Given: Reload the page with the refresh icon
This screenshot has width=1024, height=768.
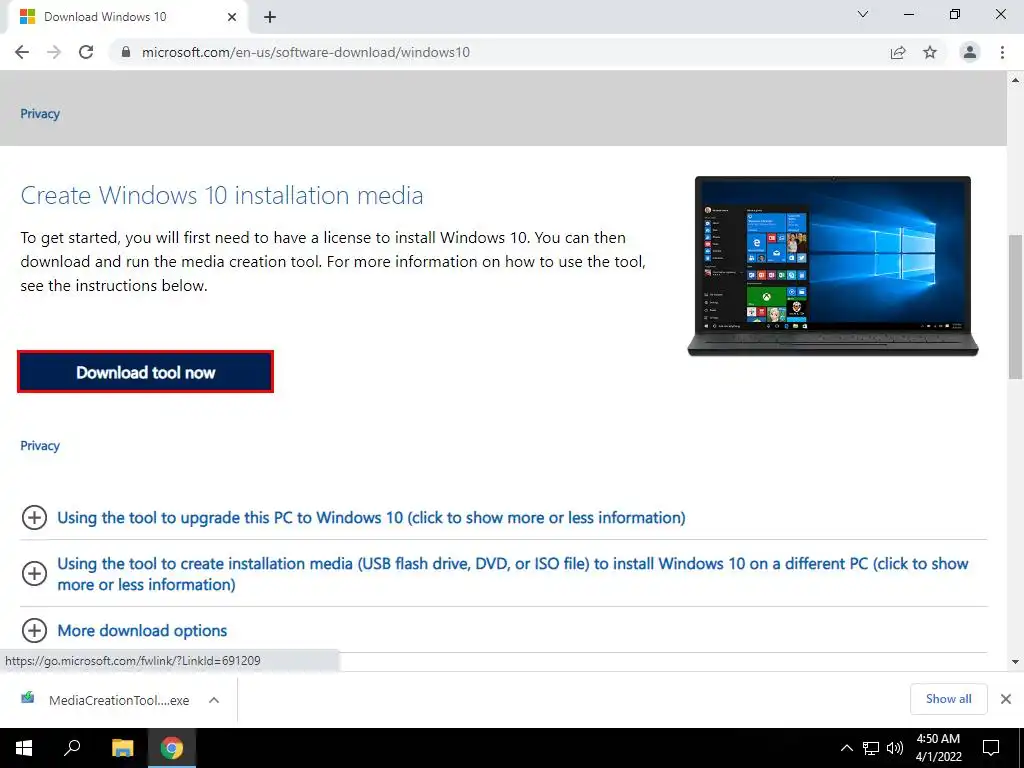Looking at the screenshot, I should click(86, 52).
